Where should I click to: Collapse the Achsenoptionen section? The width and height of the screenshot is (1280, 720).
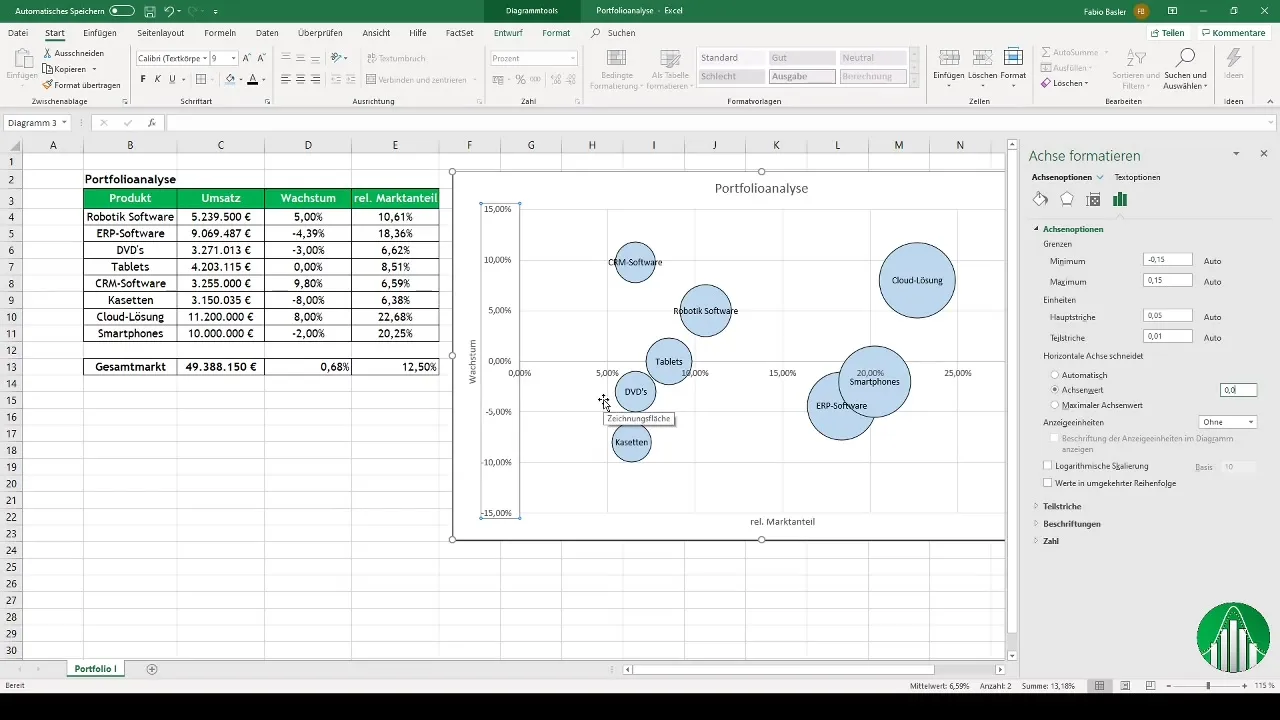click(1035, 229)
